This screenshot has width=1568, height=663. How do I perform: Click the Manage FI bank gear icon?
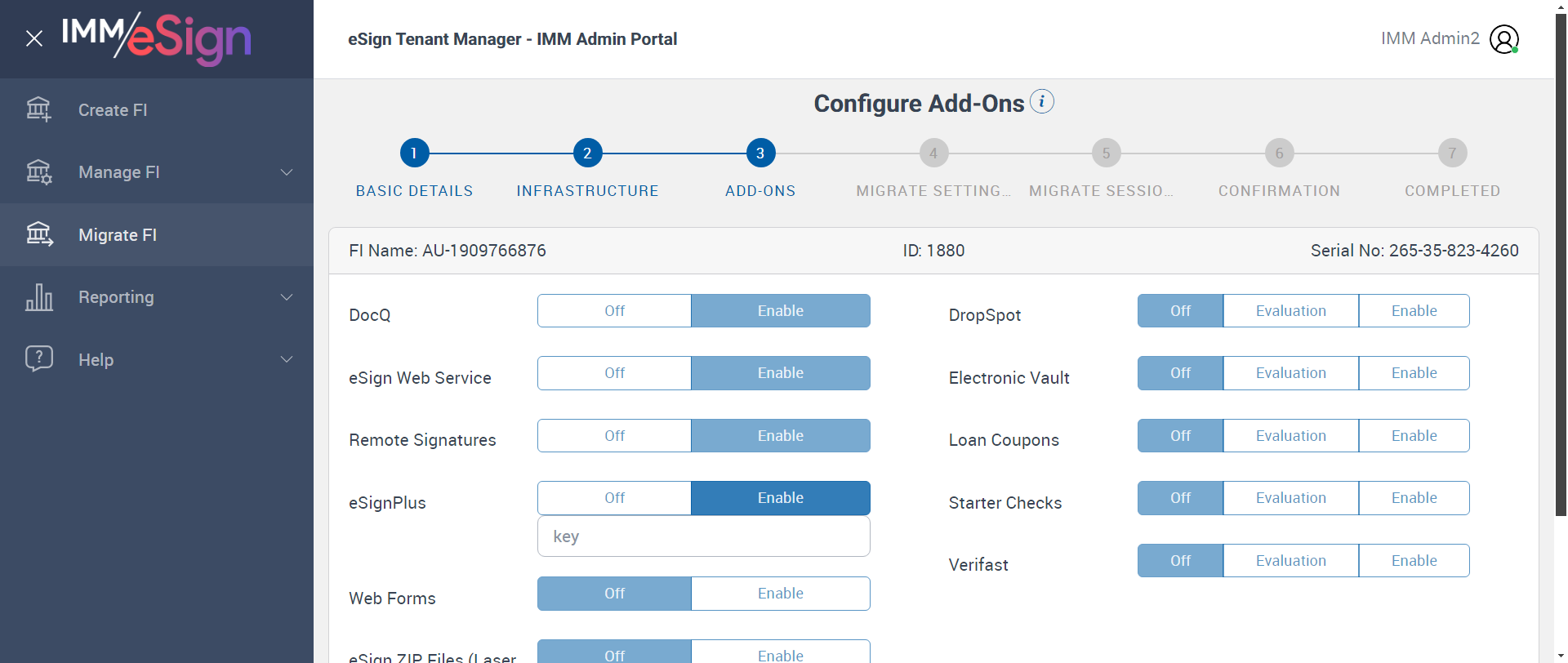(38, 172)
